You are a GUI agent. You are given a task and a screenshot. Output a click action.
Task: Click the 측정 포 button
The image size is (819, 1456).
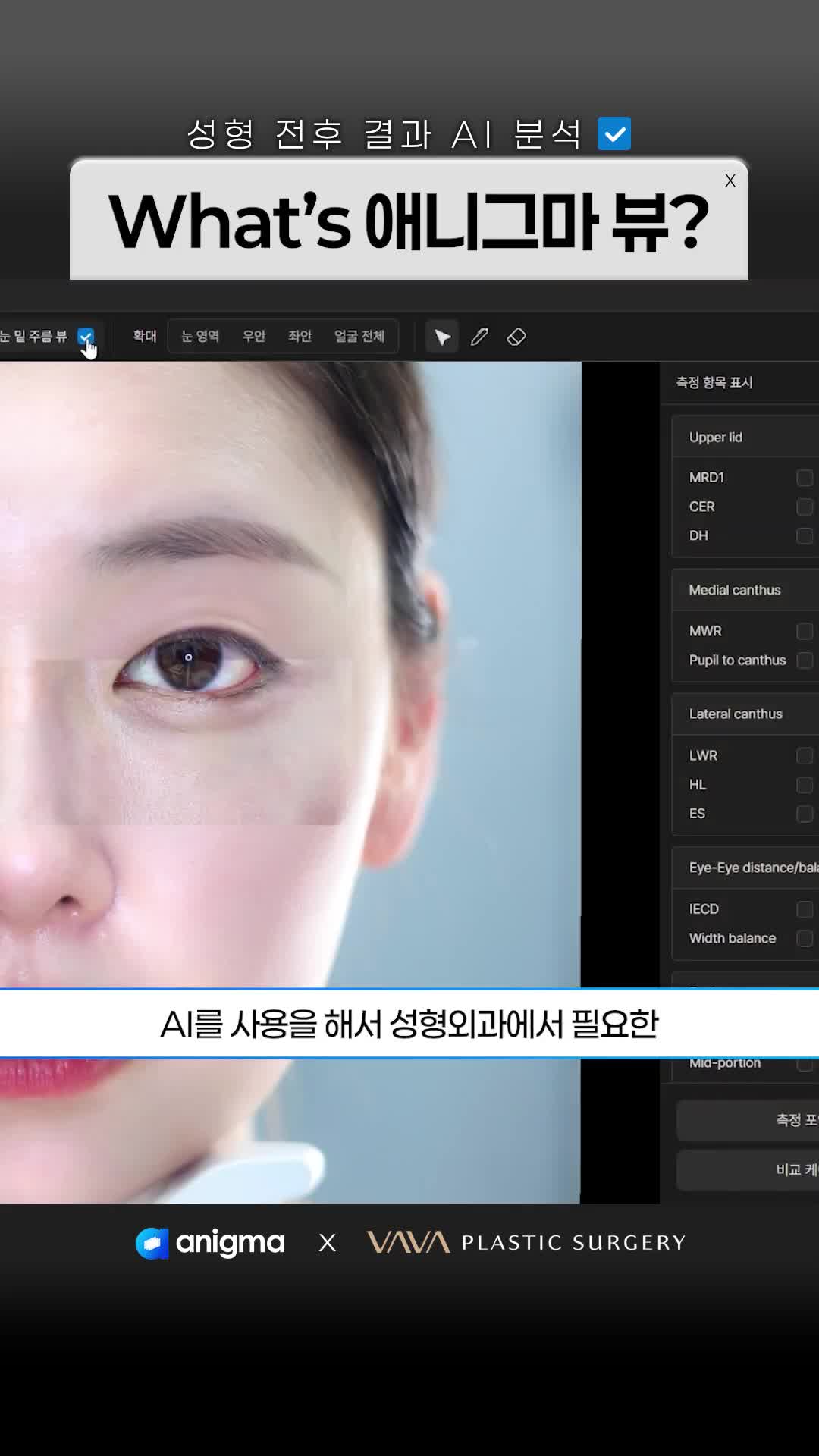(748, 1120)
